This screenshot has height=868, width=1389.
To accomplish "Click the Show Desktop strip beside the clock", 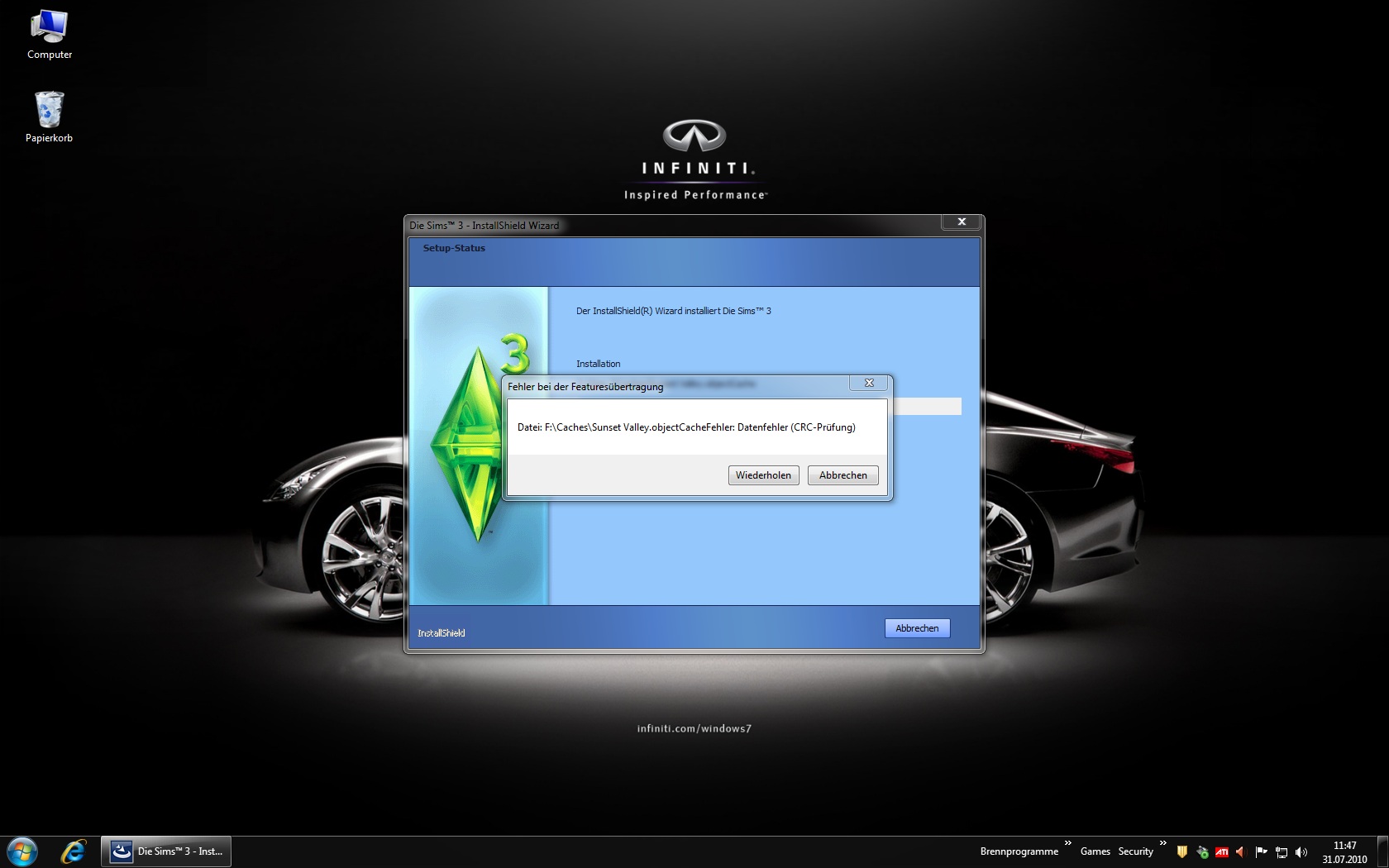I will 1382,852.
